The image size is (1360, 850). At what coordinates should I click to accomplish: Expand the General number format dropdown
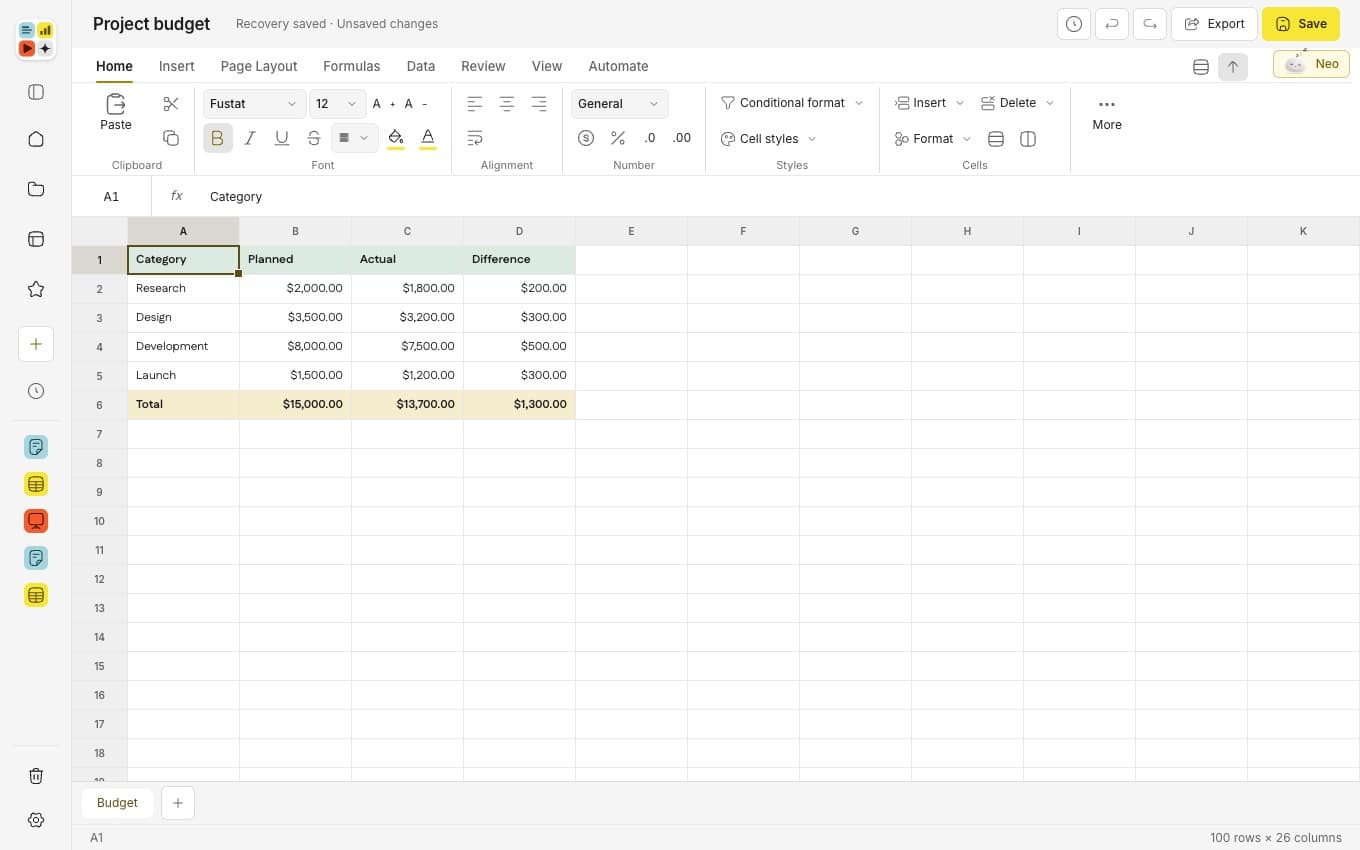click(619, 104)
